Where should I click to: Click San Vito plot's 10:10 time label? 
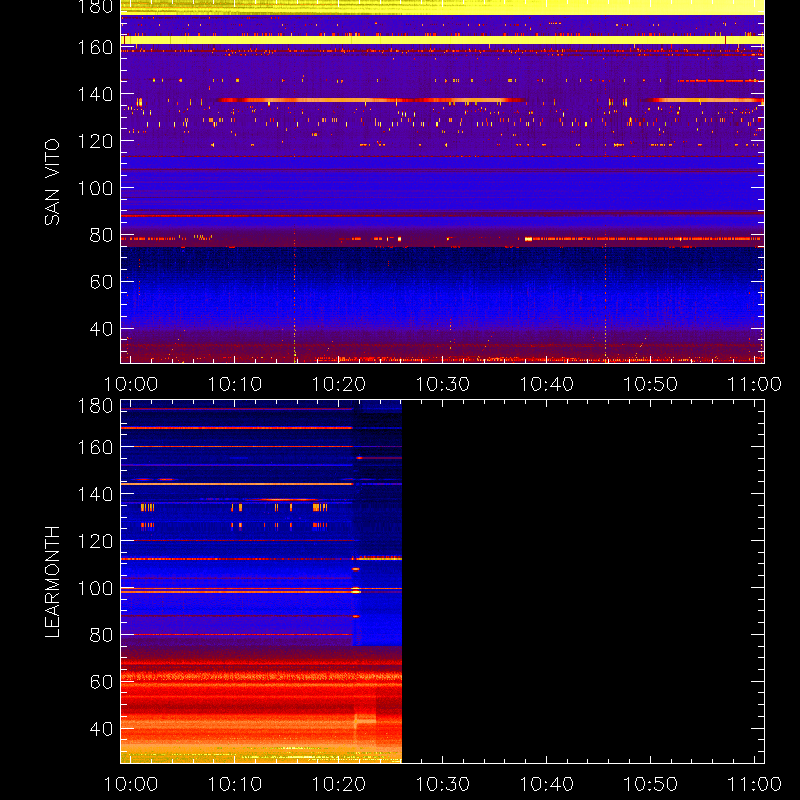click(x=235, y=384)
